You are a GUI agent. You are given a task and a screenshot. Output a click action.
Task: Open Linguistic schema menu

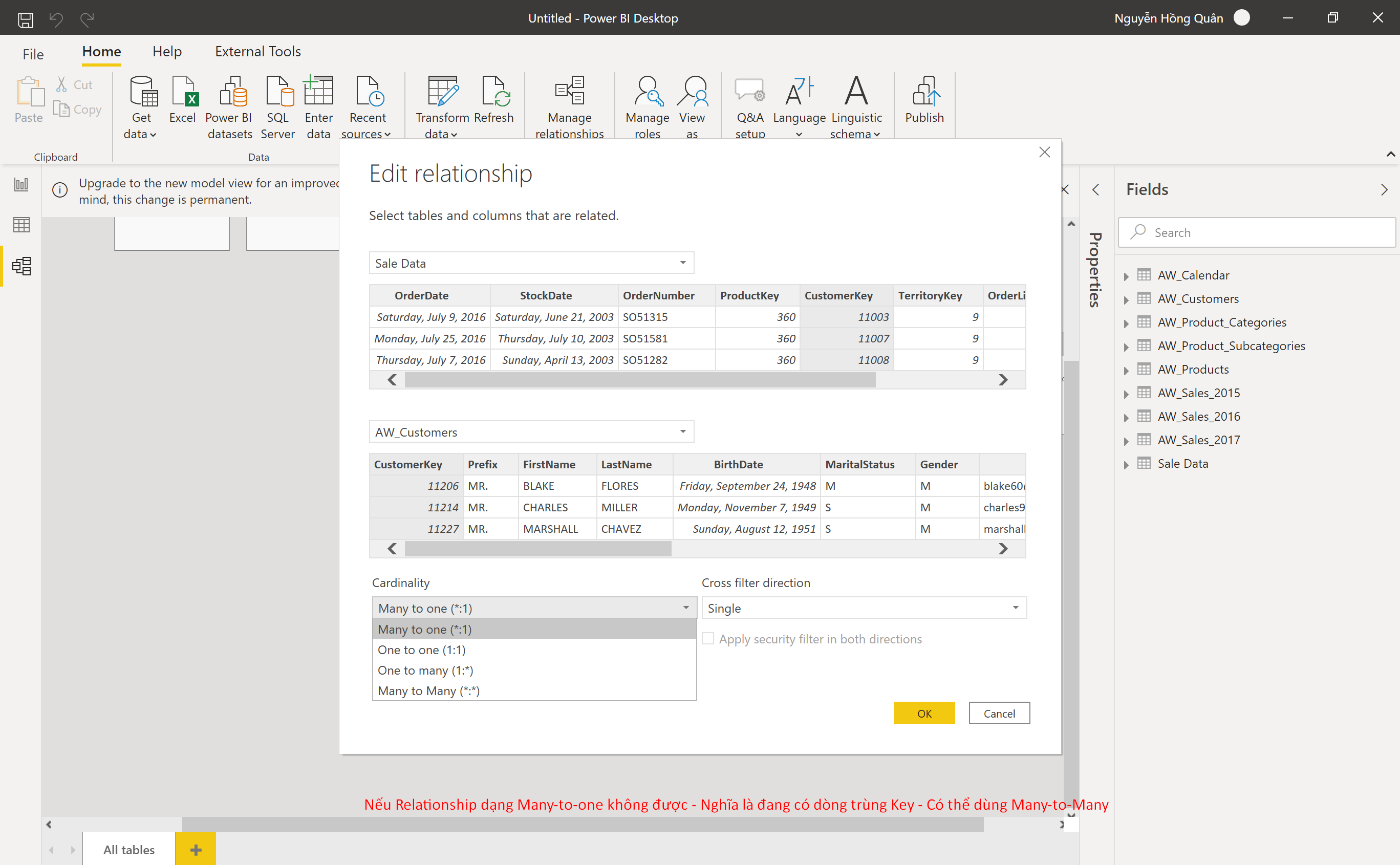click(x=856, y=107)
